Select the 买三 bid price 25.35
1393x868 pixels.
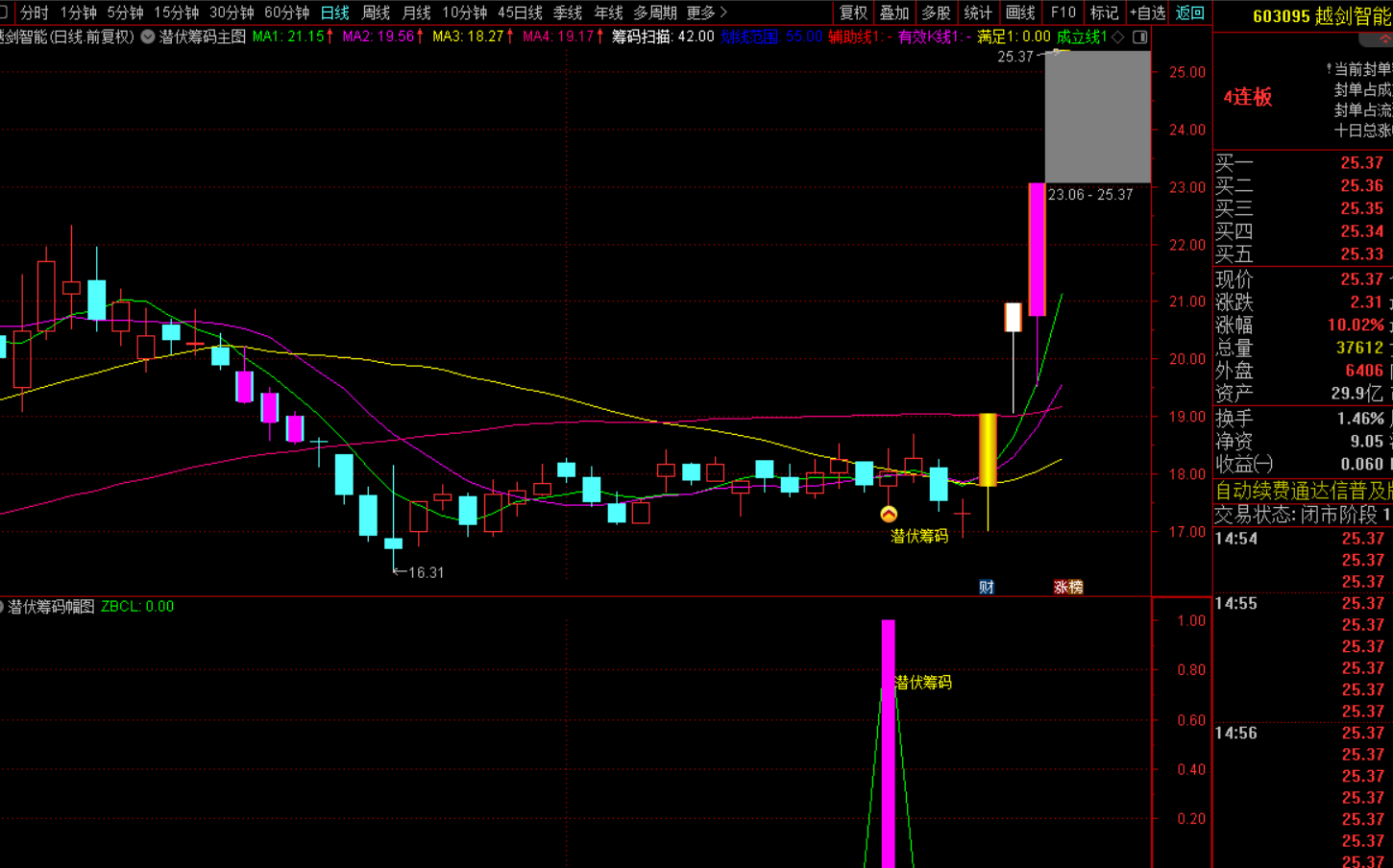(1361, 208)
